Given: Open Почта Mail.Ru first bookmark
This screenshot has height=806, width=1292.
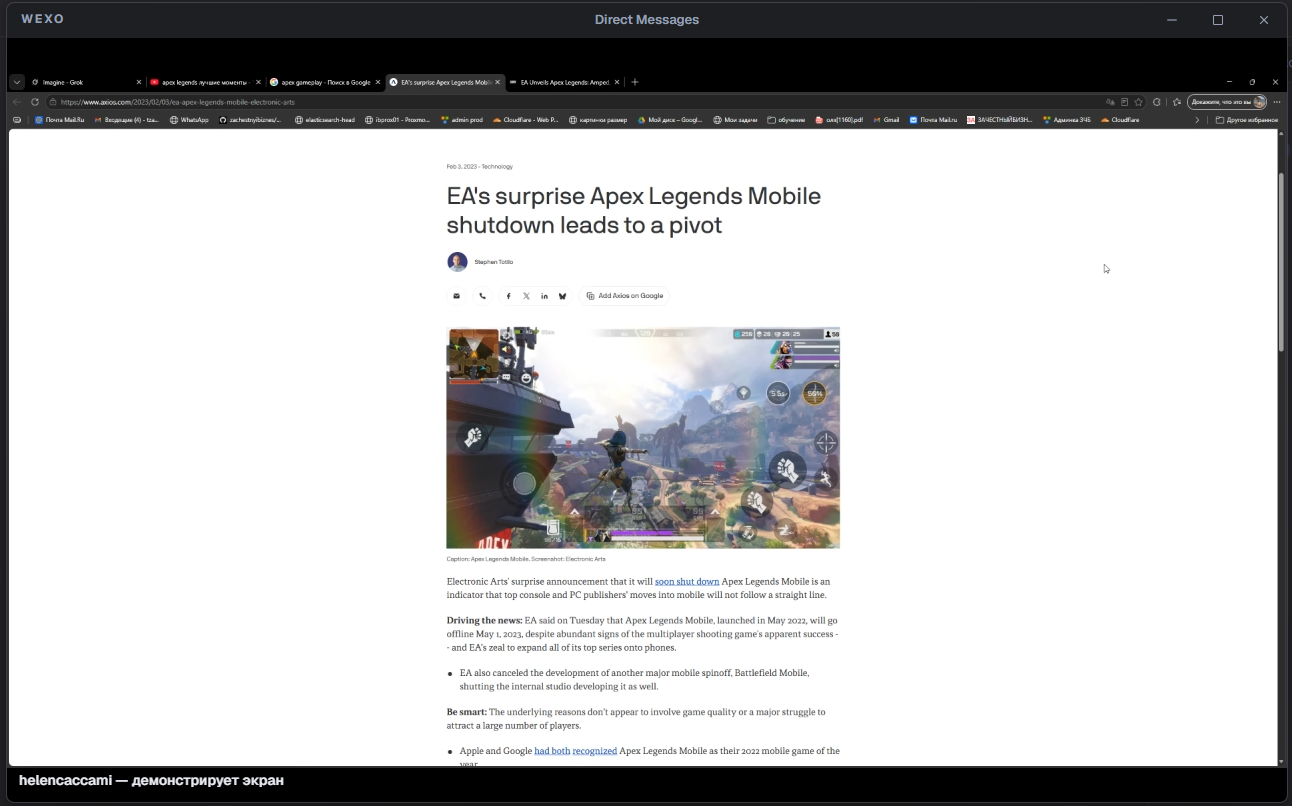Looking at the screenshot, I should [59, 120].
